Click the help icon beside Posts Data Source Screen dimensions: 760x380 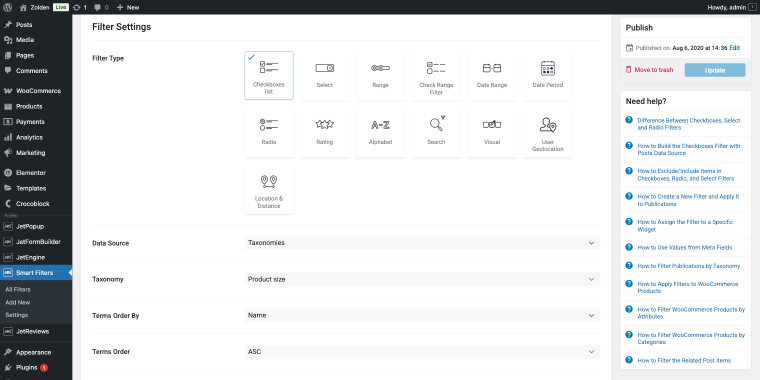tap(629, 145)
